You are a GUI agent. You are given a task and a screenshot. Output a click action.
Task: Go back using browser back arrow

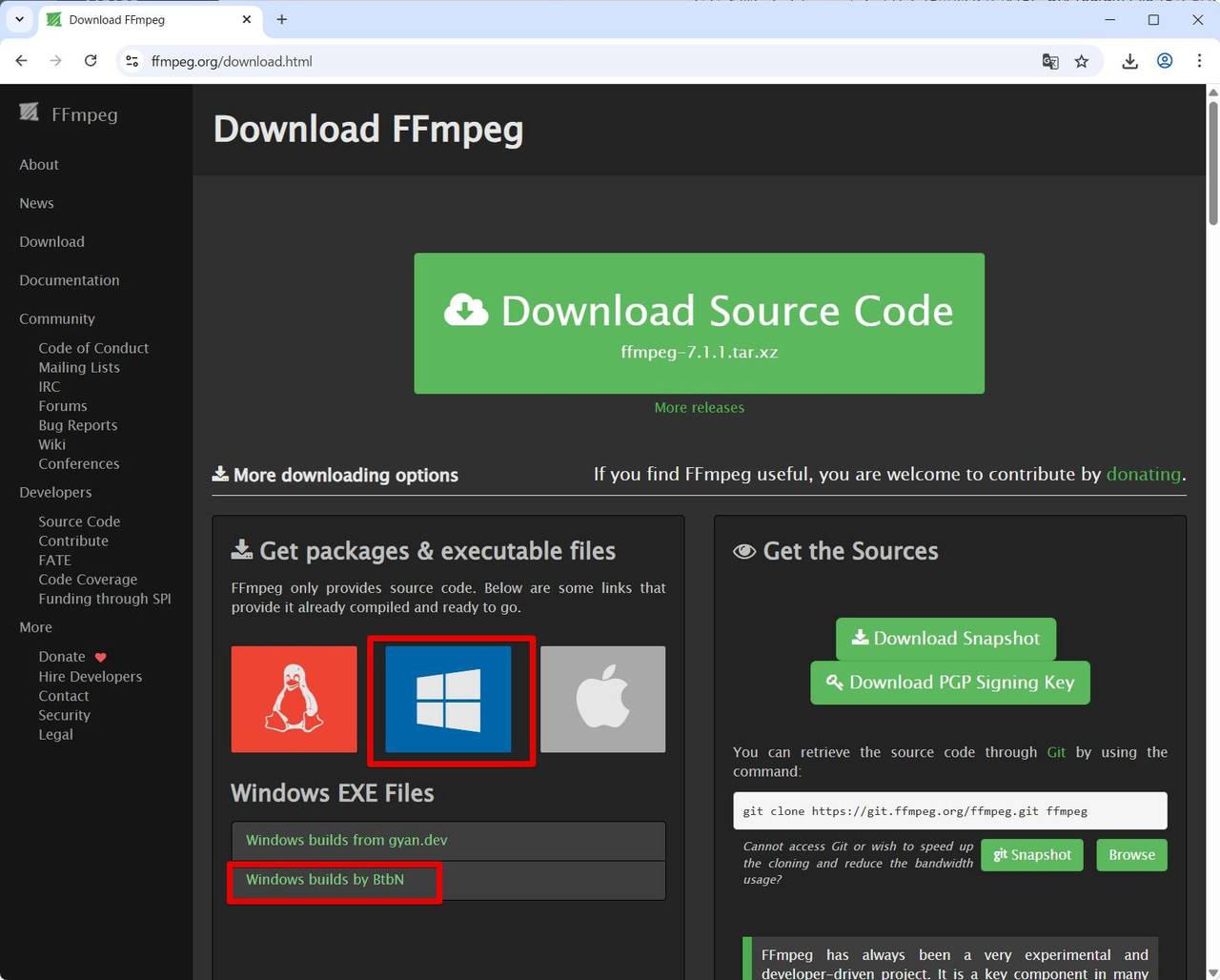pyautogui.click(x=21, y=61)
